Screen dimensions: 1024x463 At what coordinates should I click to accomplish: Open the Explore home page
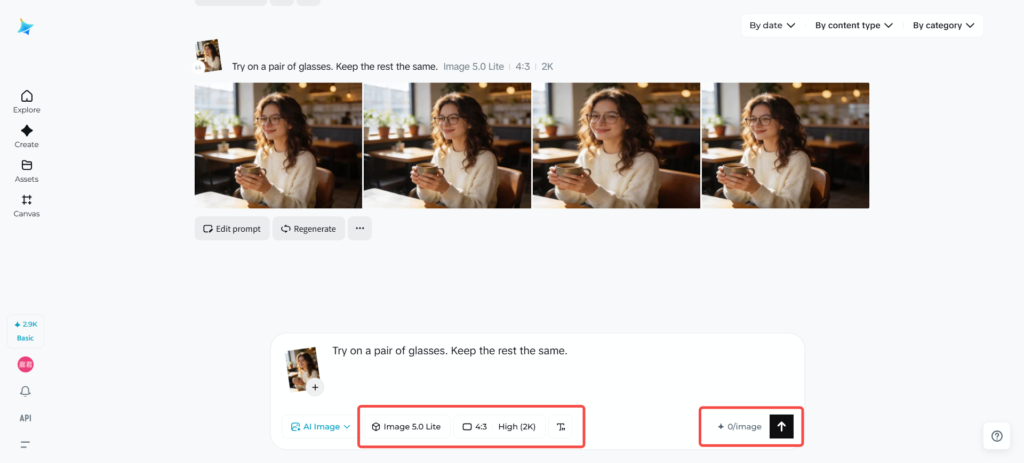[x=26, y=101]
